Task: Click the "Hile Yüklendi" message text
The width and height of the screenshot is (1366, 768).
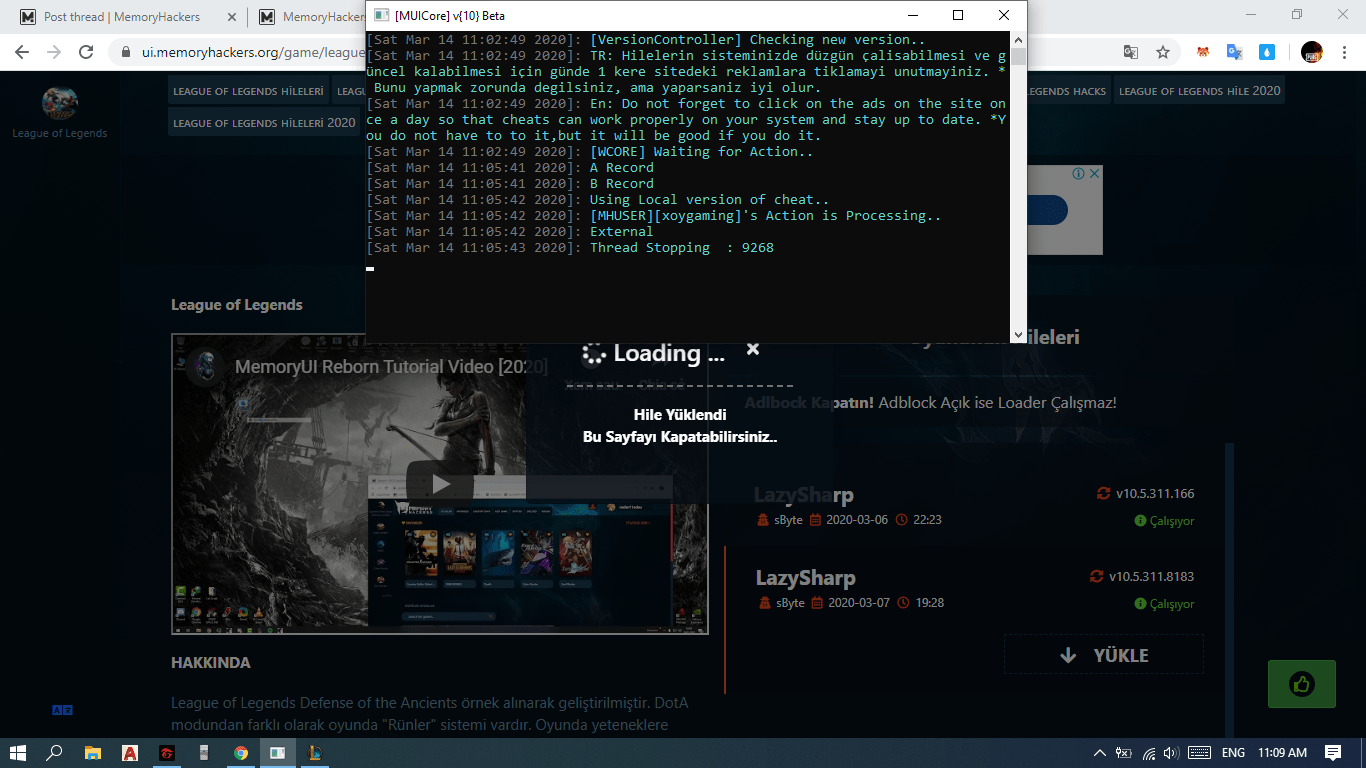Action: 680,415
